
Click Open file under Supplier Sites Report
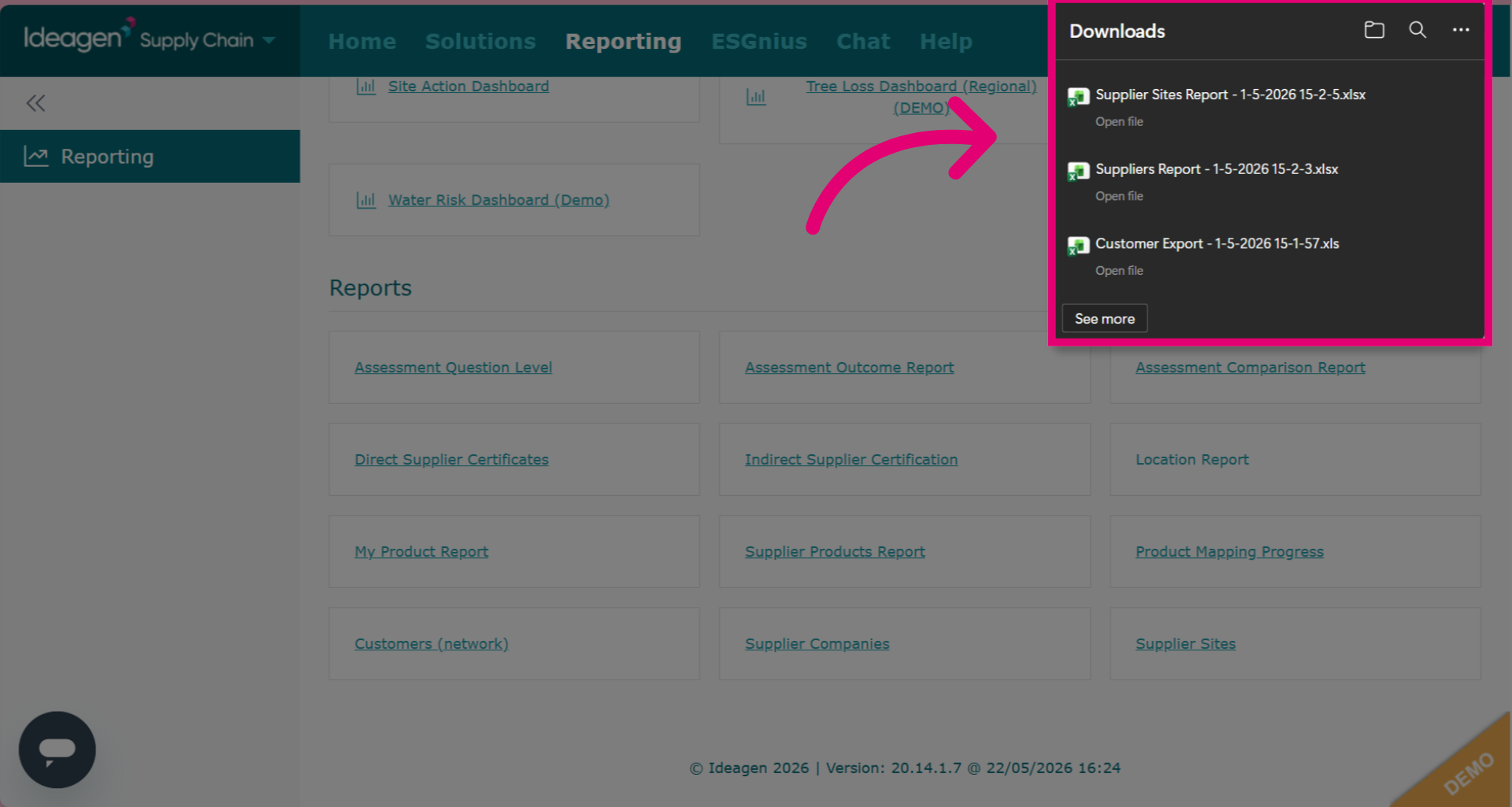[1119, 122]
